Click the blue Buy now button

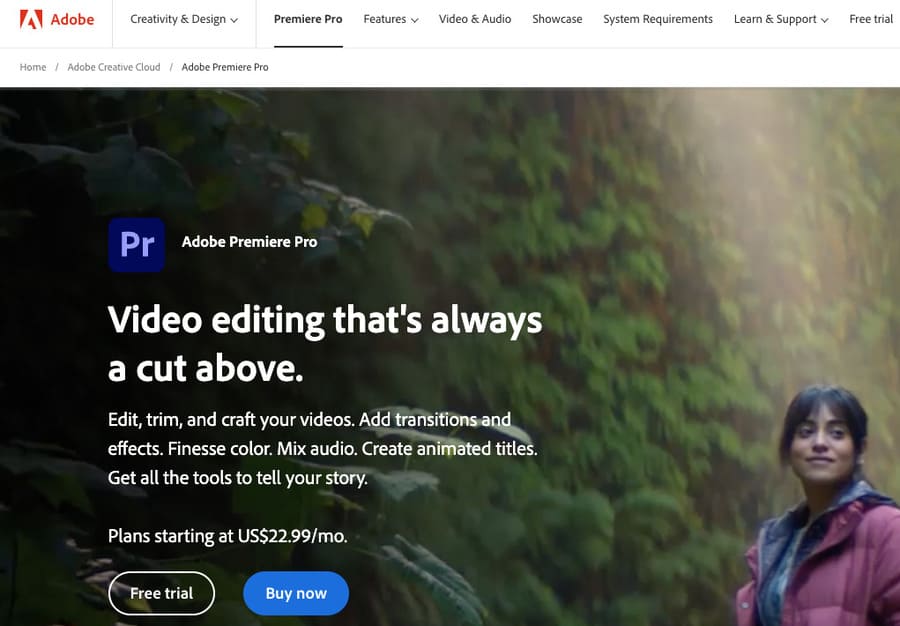[295, 592]
